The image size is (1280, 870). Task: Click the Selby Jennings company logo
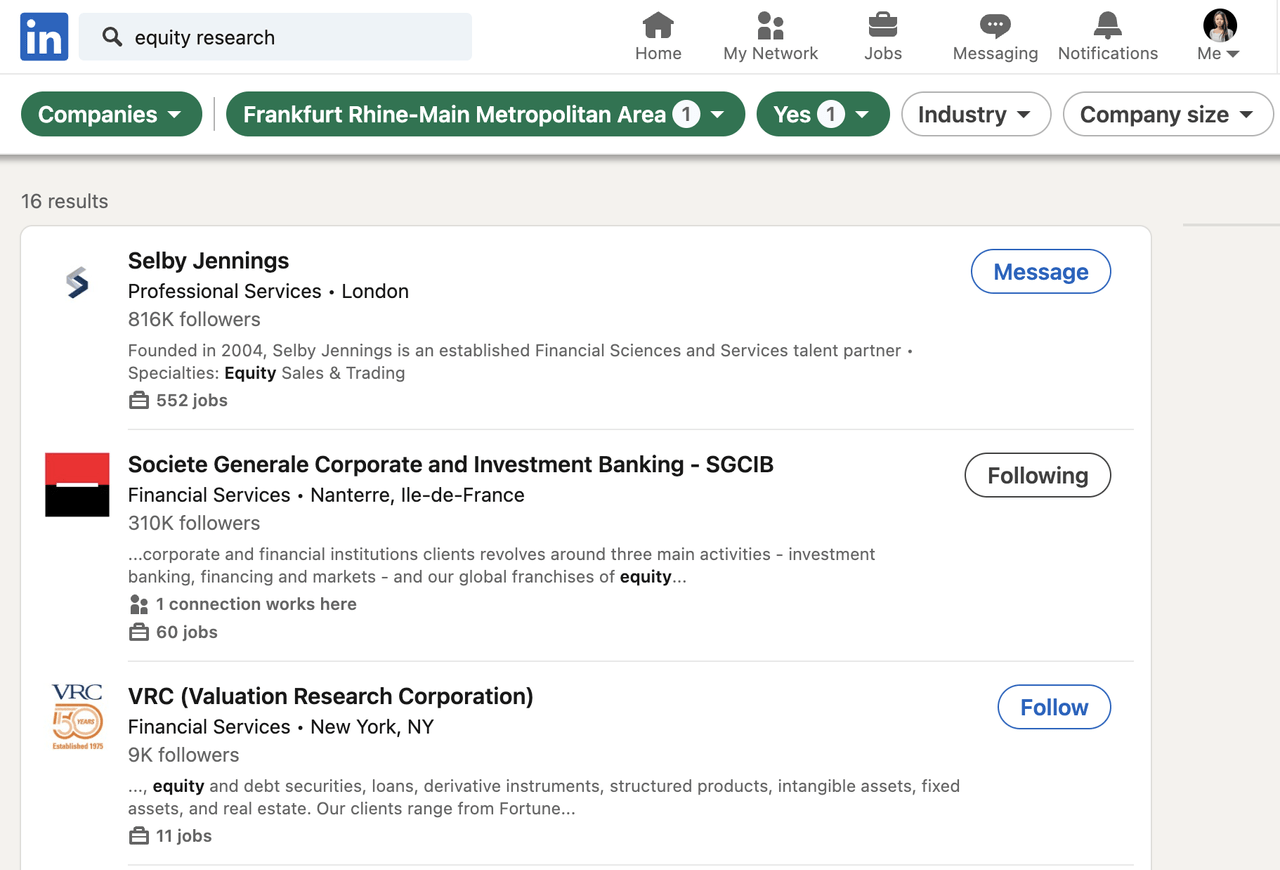[x=77, y=283]
